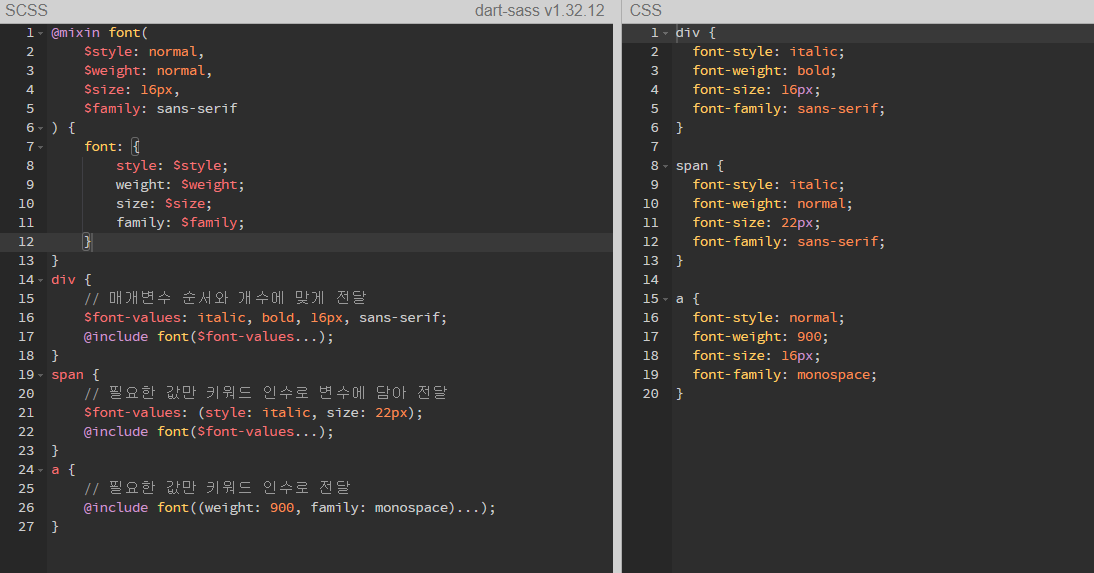Click 'style: $style;' on SCSS line 8
The height and width of the screenshot is (573, 1094).
click(172, 166)
